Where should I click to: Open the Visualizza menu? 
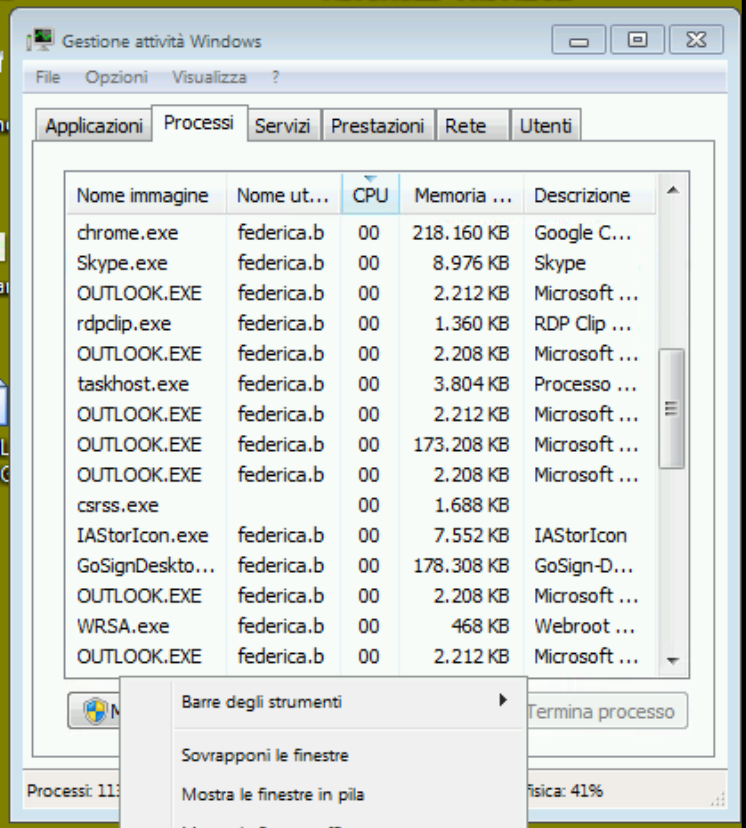(209, 77)
